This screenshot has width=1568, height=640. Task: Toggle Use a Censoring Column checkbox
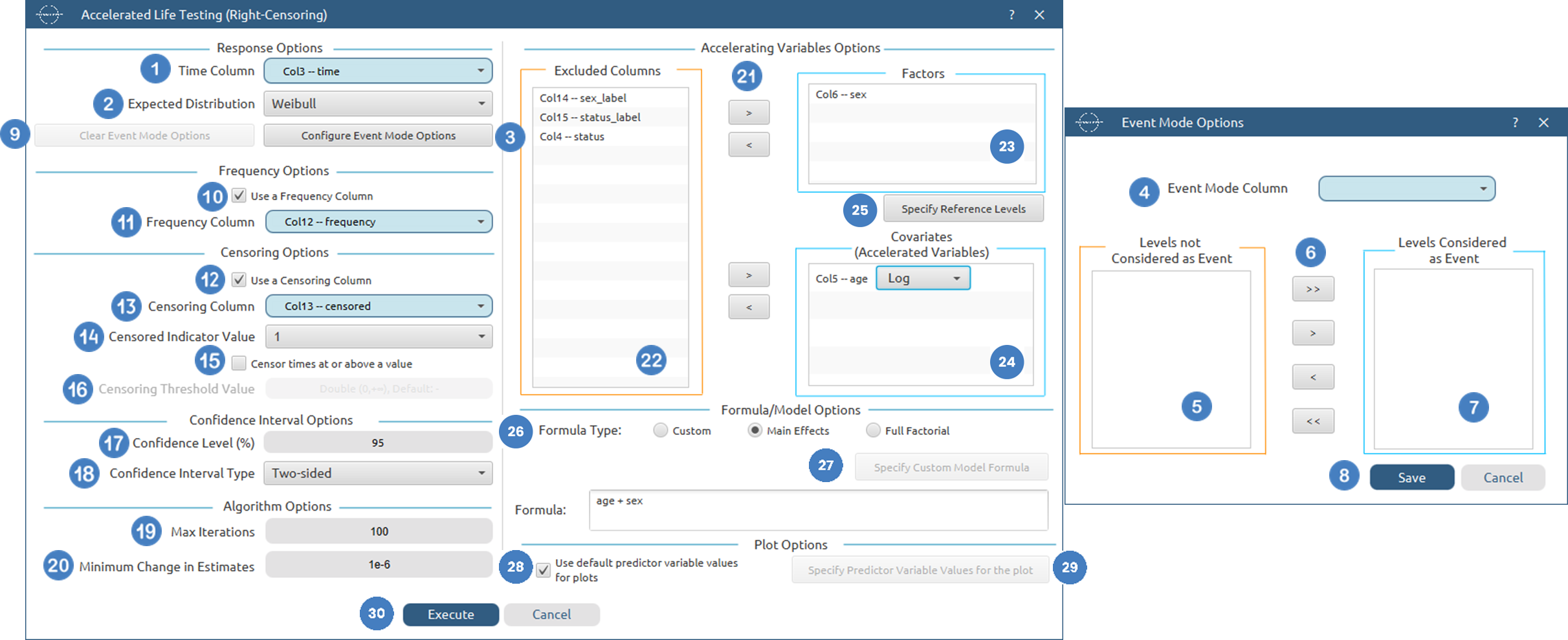(239, 280)
